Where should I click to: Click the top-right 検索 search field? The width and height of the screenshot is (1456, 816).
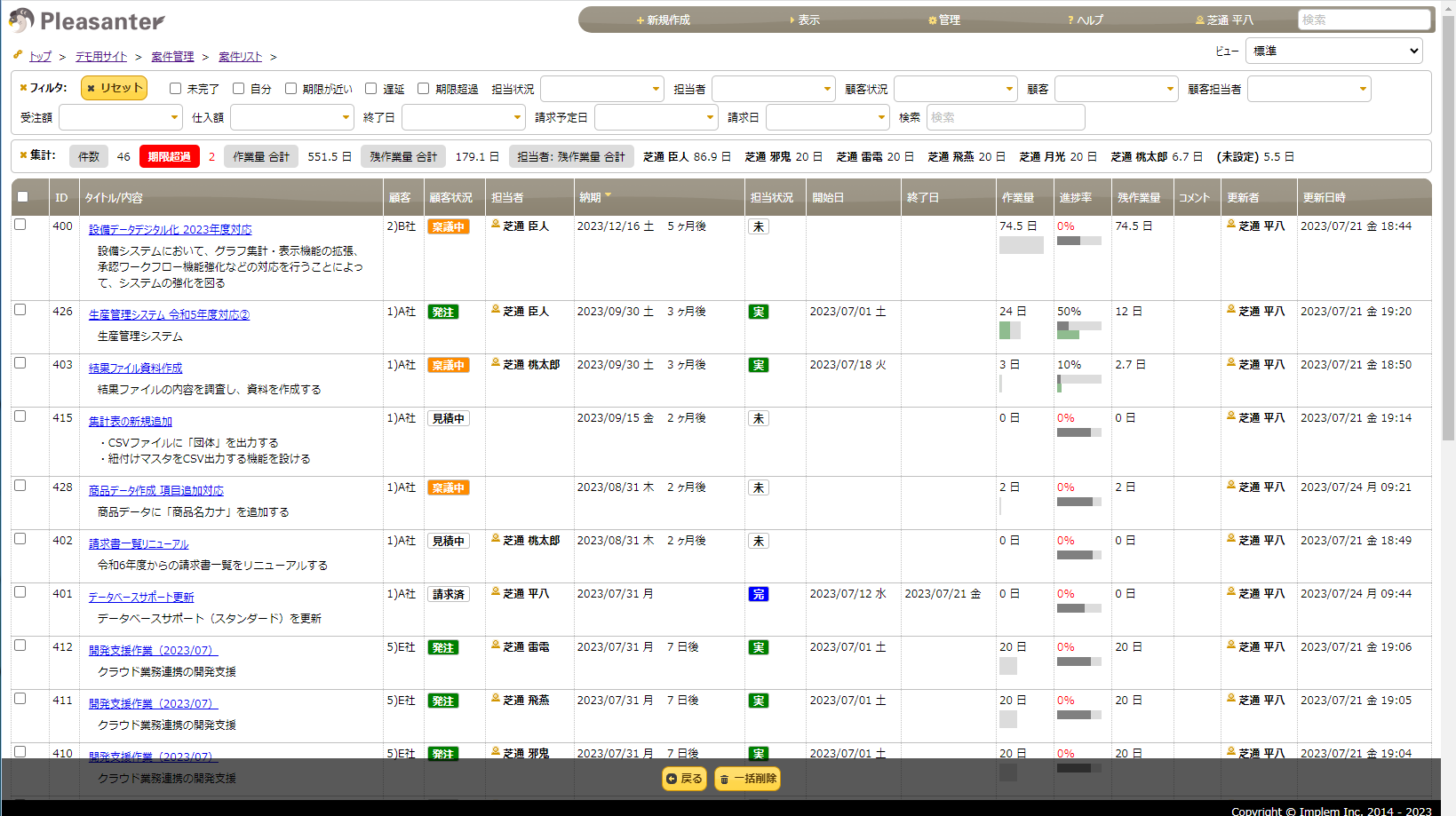click(1363, 20)
